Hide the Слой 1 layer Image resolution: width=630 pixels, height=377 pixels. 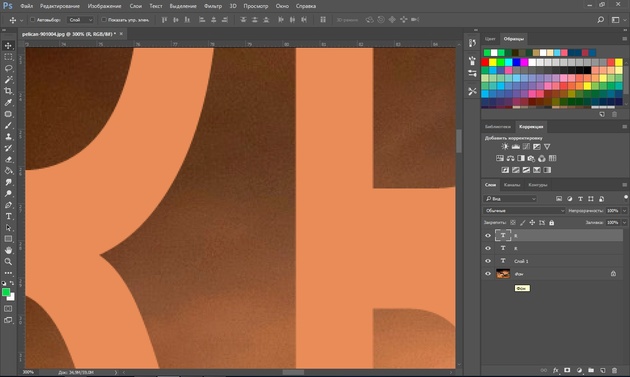coord(488,261)
